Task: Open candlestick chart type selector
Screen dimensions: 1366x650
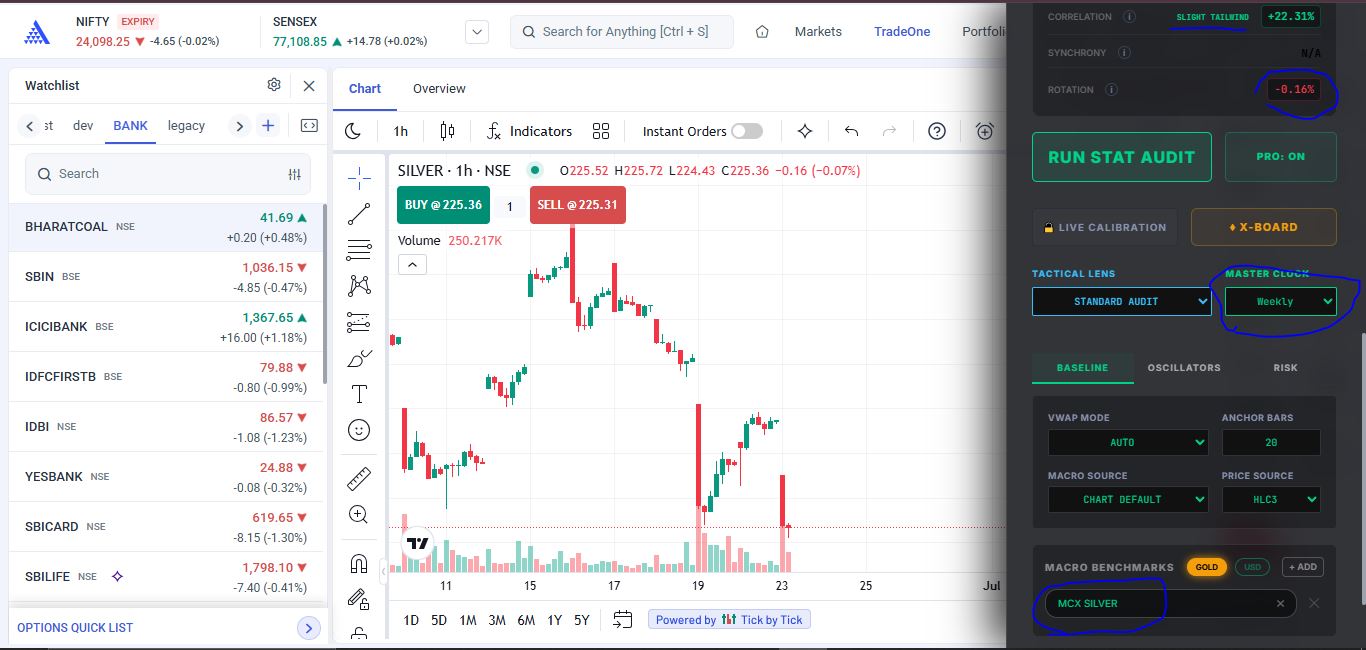Action: (x=447, y=131)
